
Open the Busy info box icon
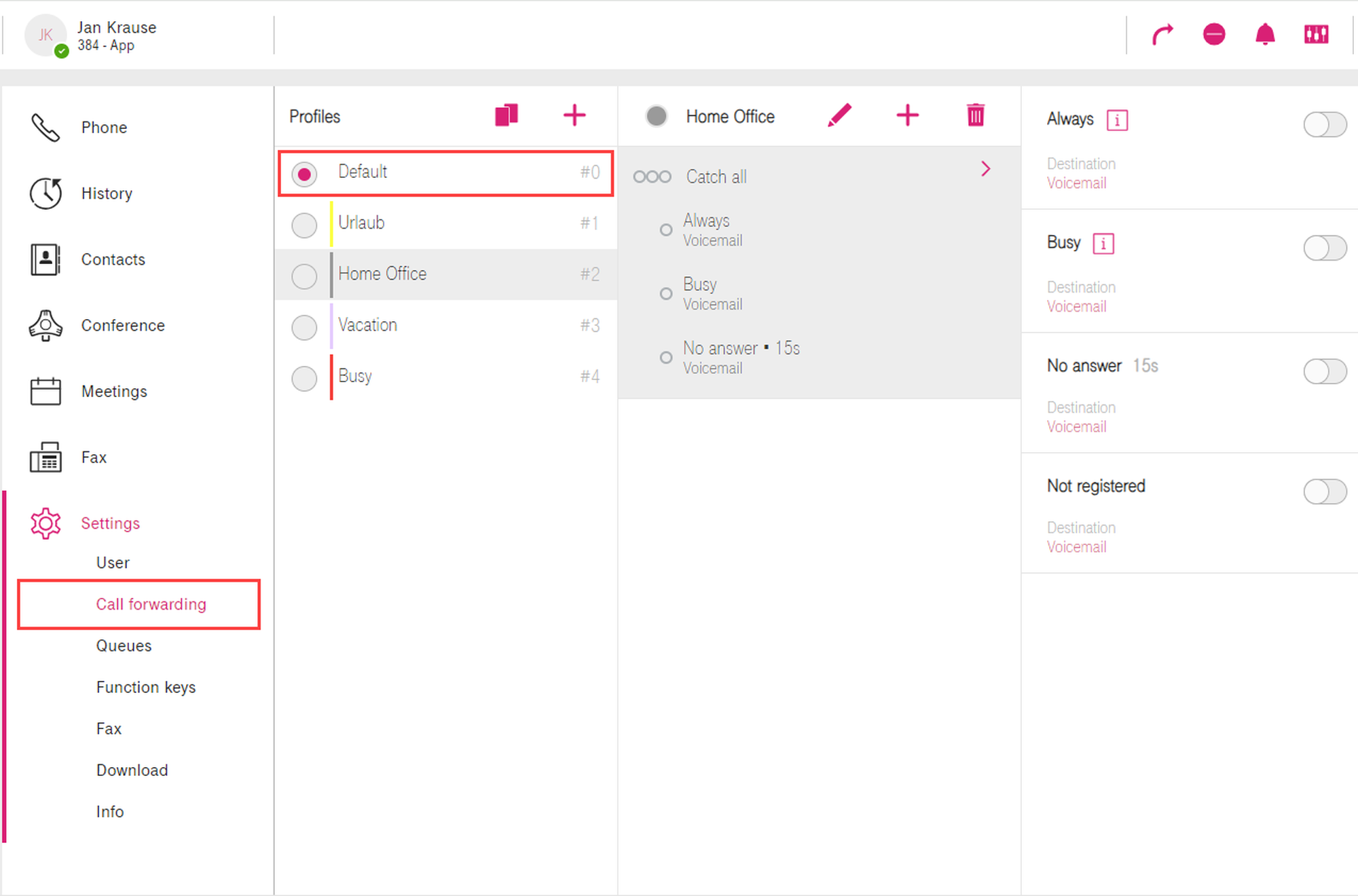(x=1103, y=244)
